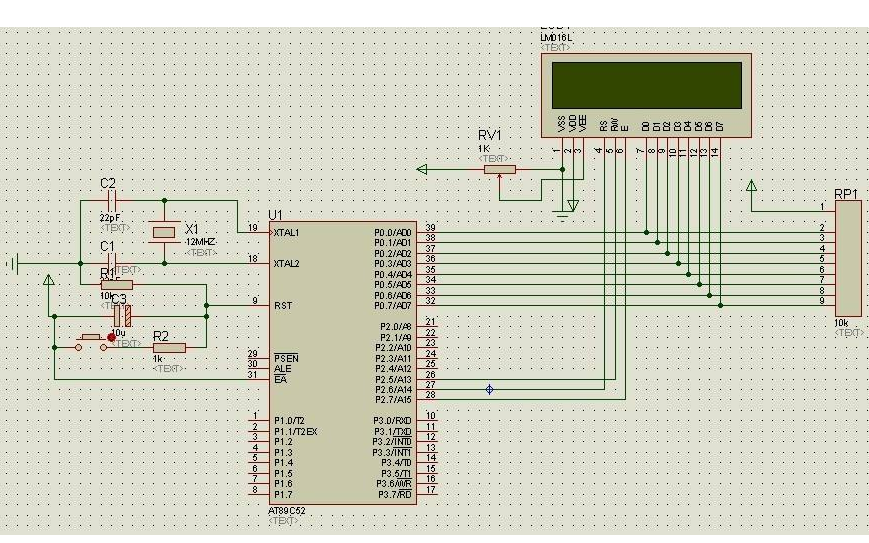
Task: Click the P0.0/AD0 pin label
Action: coord(393,233)
